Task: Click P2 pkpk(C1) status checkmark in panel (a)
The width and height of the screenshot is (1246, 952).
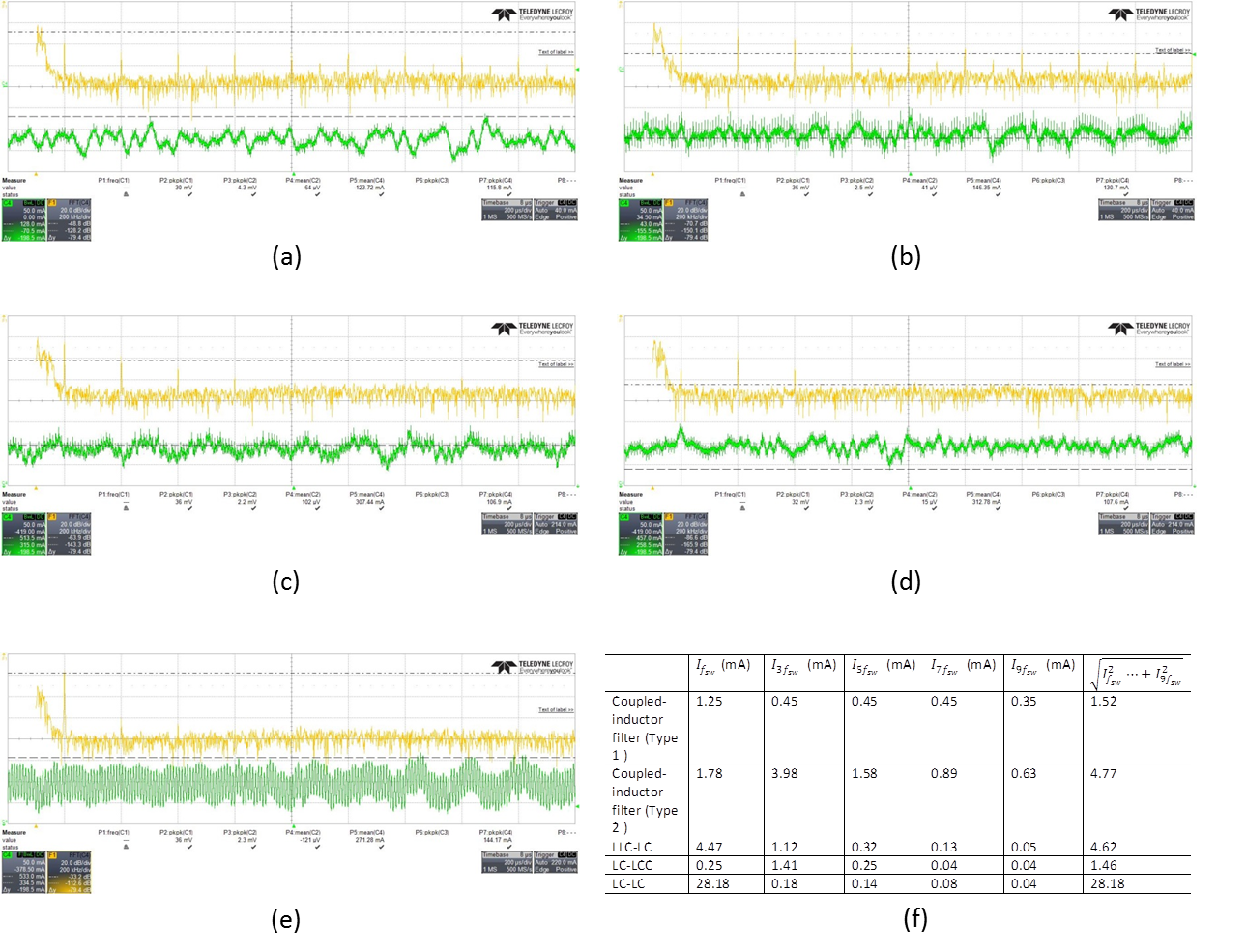Action: coord(189,194)
